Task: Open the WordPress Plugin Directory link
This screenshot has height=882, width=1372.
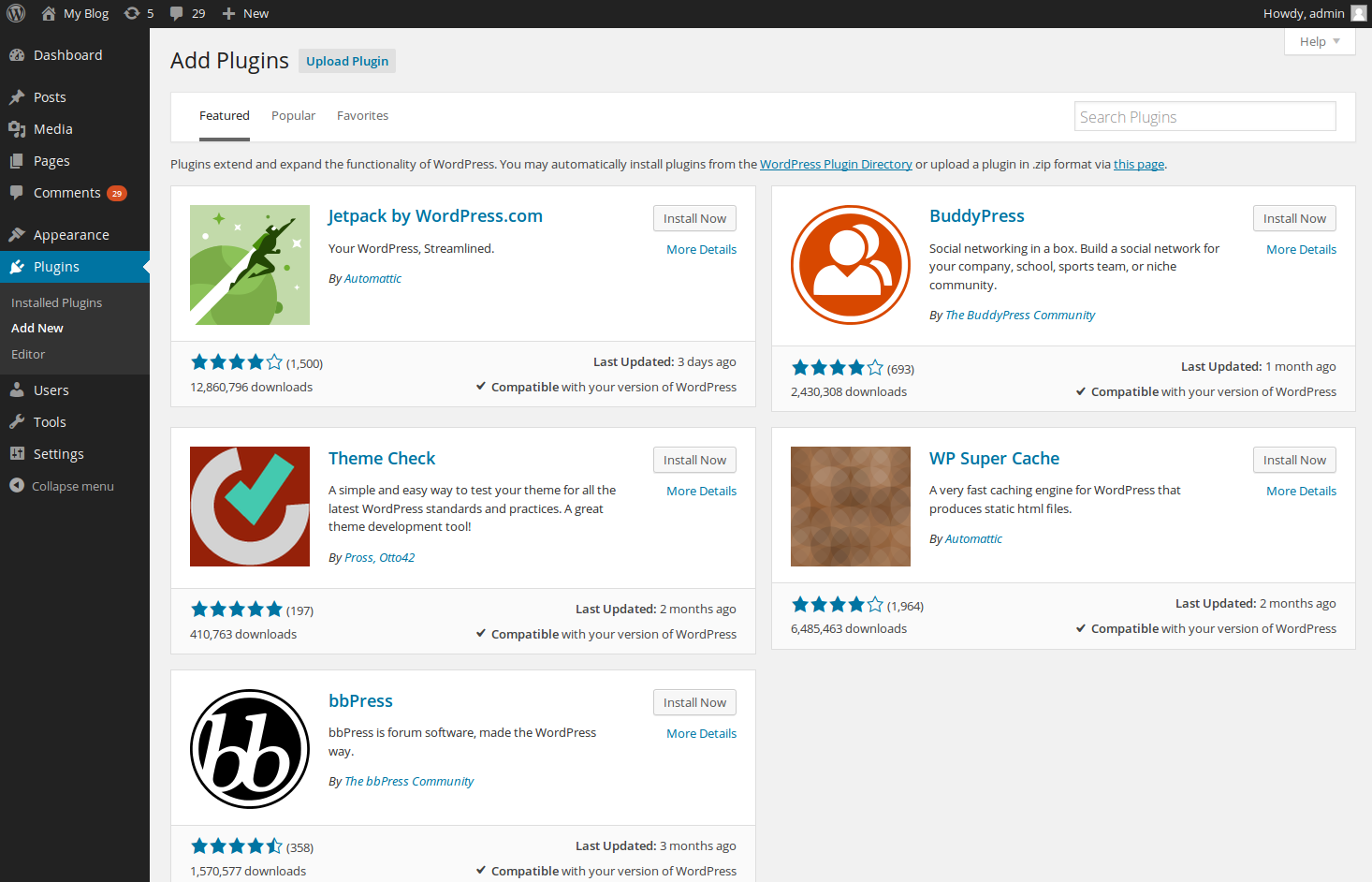Action: pos(835,164)
